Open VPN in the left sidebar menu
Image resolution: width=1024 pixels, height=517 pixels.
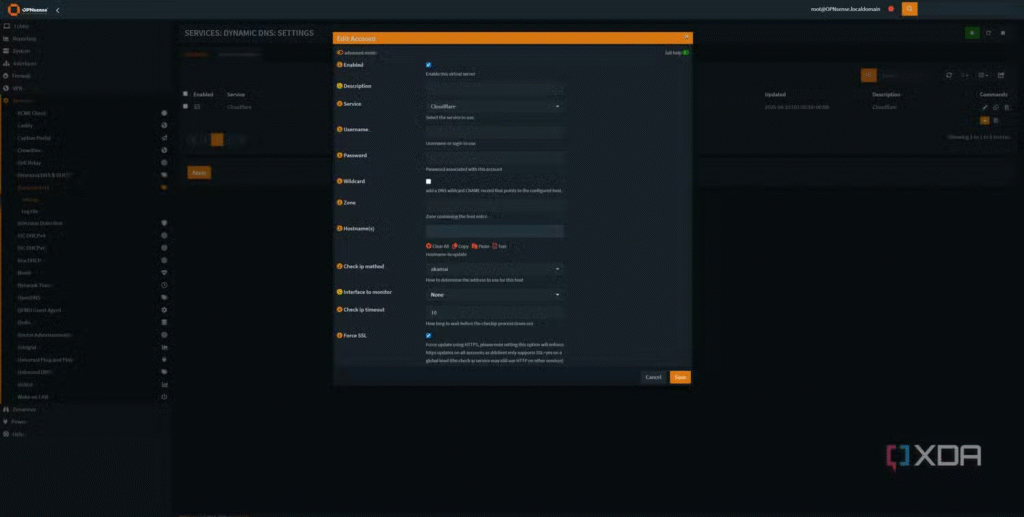pyautogui.click(x=17, y=88)
